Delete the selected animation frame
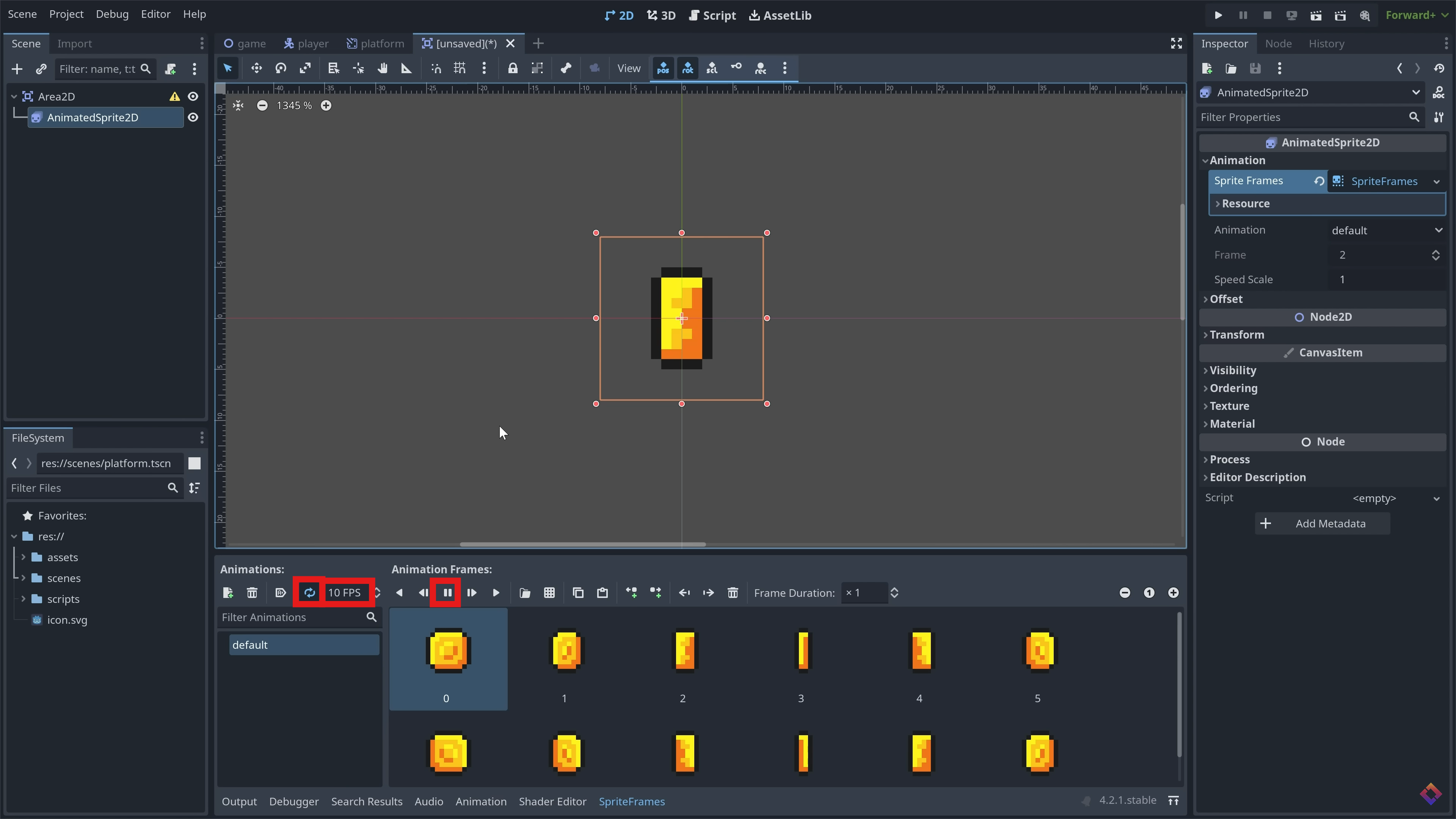 733,593
